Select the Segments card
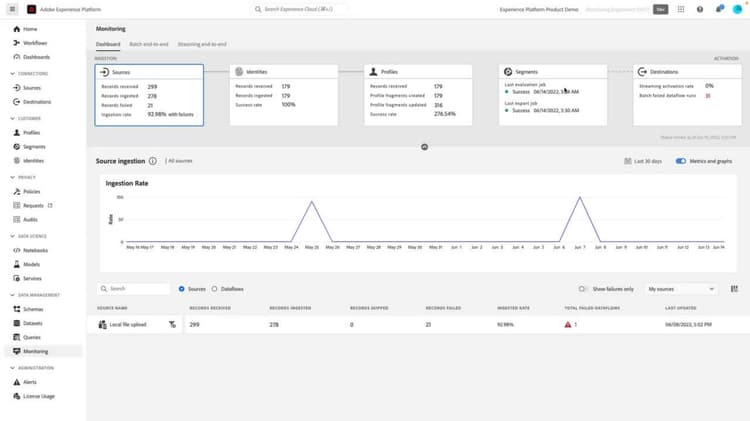 click(553, 95)
